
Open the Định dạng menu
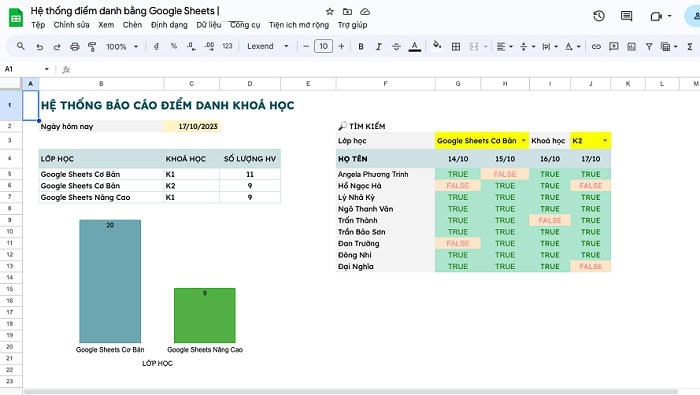(x=169, y=25)
